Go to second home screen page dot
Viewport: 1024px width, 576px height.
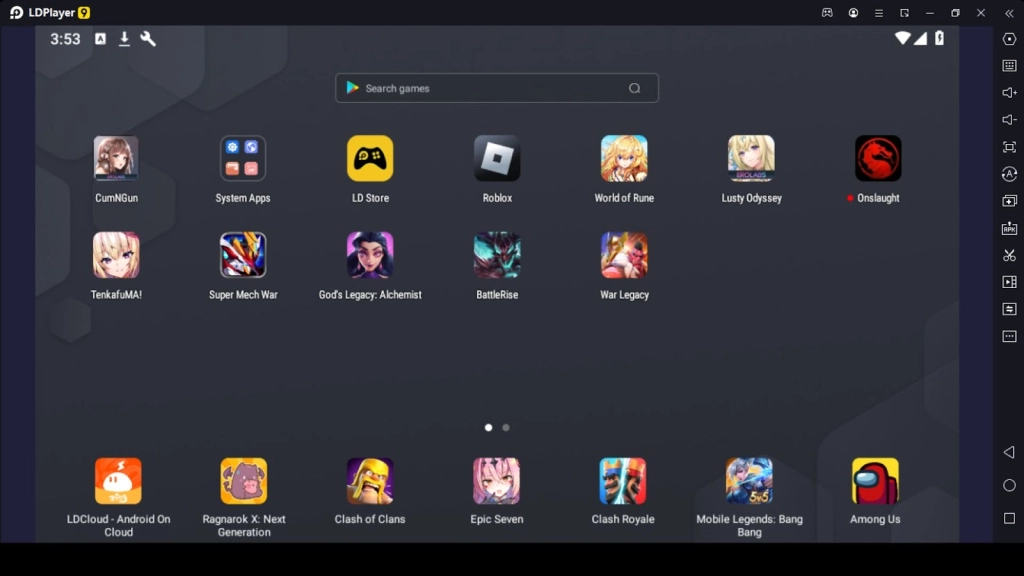point(505,428)
